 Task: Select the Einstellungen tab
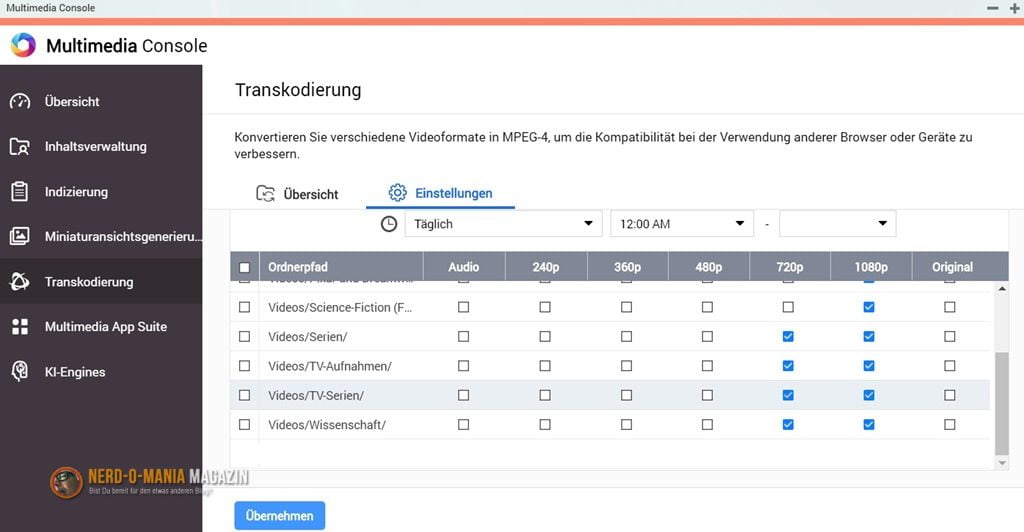pyautogui.click(x=440, y=193)
